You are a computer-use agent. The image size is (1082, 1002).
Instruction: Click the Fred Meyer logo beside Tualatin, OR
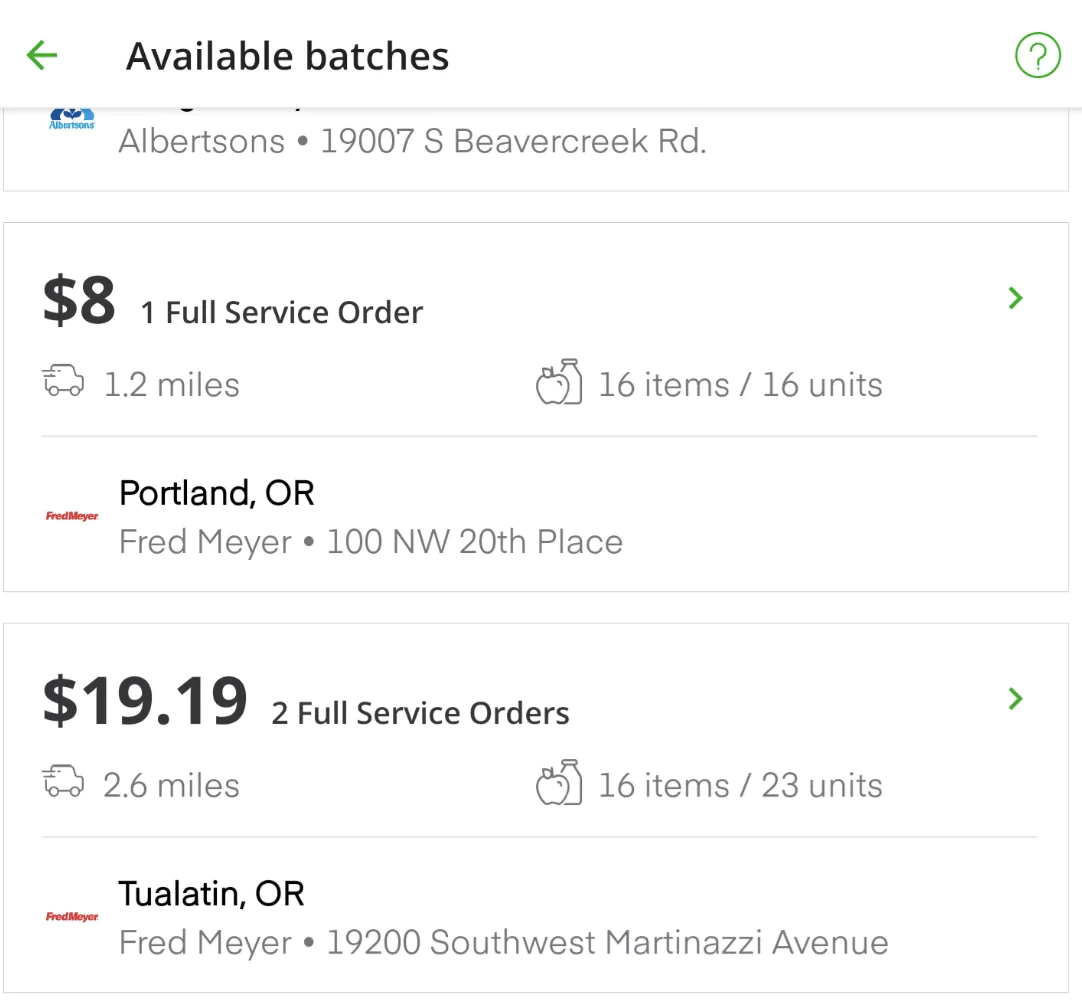72,916
